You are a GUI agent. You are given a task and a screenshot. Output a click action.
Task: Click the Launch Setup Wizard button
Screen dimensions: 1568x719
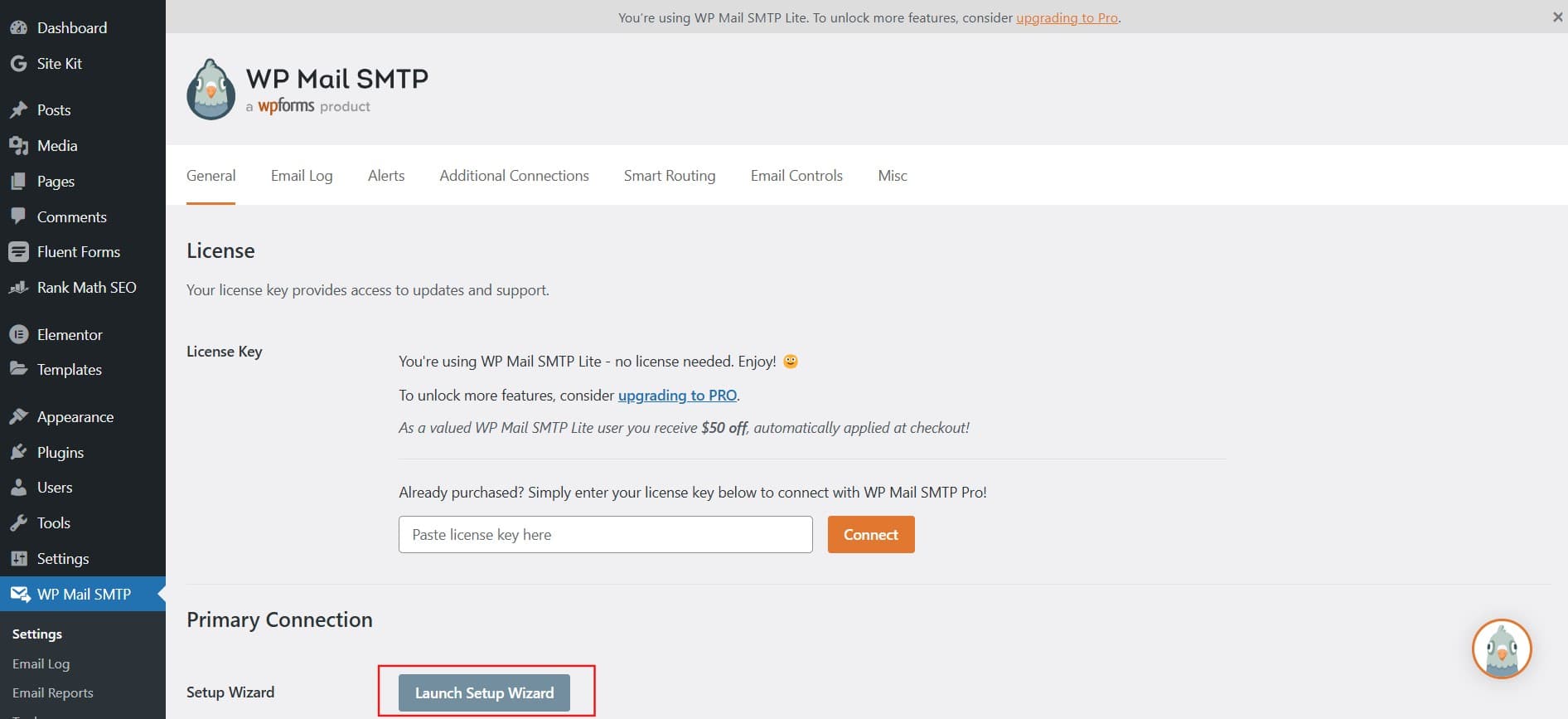pos(484,692)
